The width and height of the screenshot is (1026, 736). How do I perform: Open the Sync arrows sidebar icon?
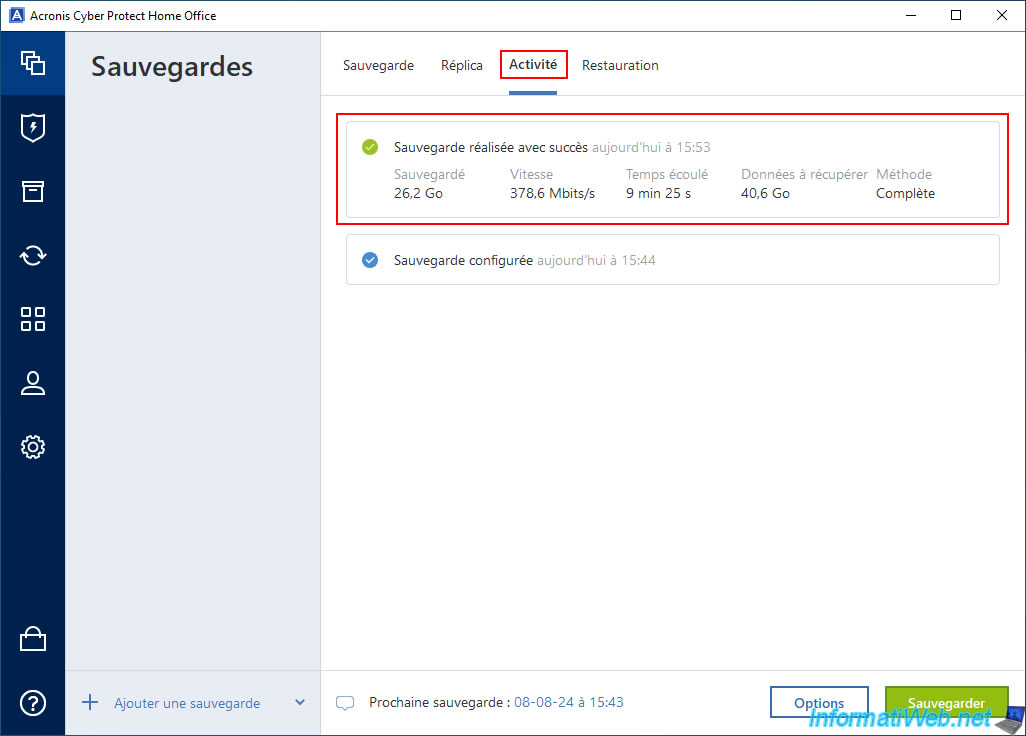33,255
